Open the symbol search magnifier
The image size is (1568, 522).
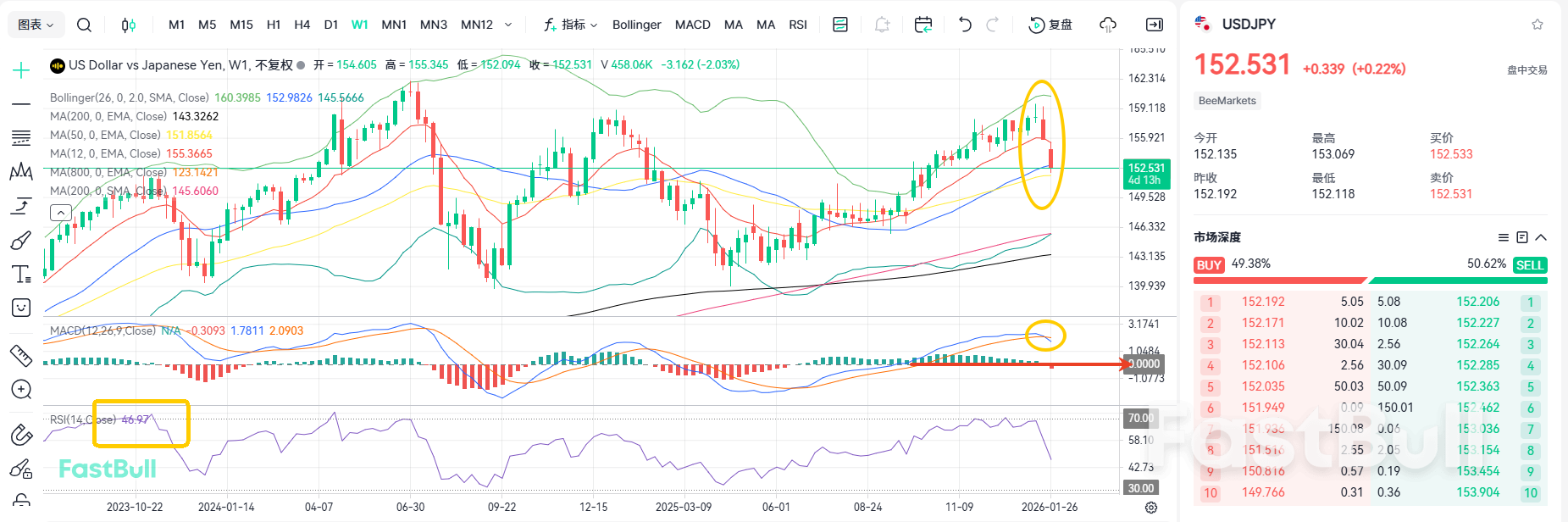84,25
